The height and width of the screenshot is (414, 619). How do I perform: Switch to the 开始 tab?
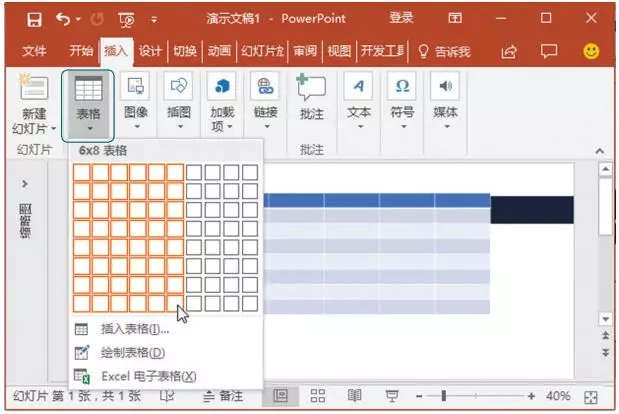(x=81, y=51)
